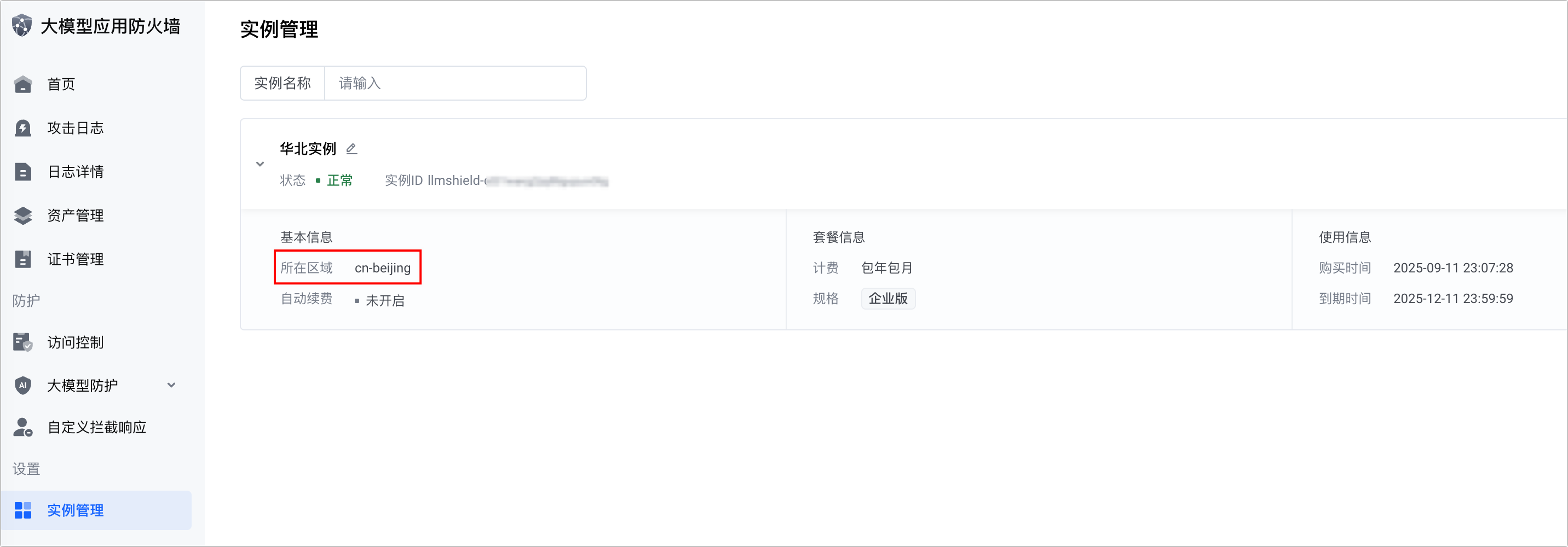The height and width of the screenshot is (547, 1568).
Task: Click the 到期时间 label
Action: point(1345,298)
